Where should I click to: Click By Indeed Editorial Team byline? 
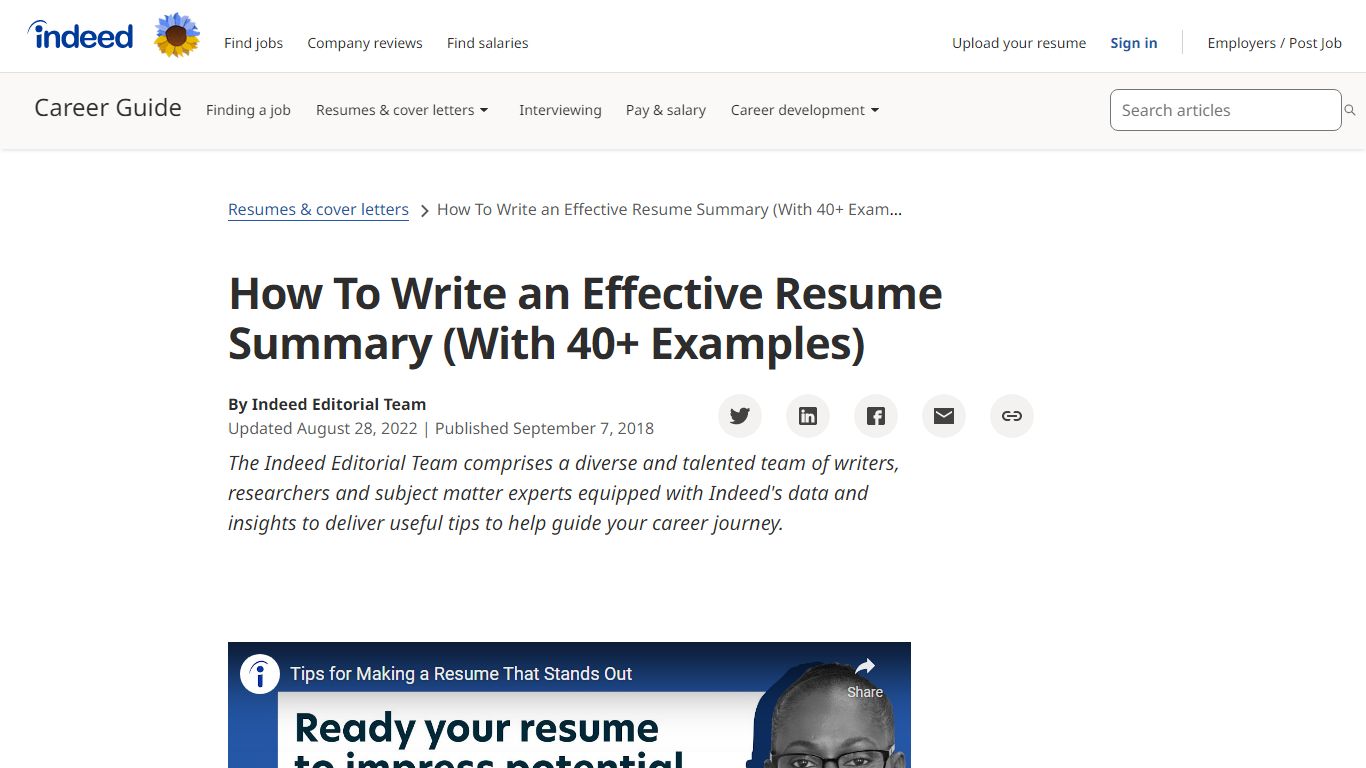327,404
